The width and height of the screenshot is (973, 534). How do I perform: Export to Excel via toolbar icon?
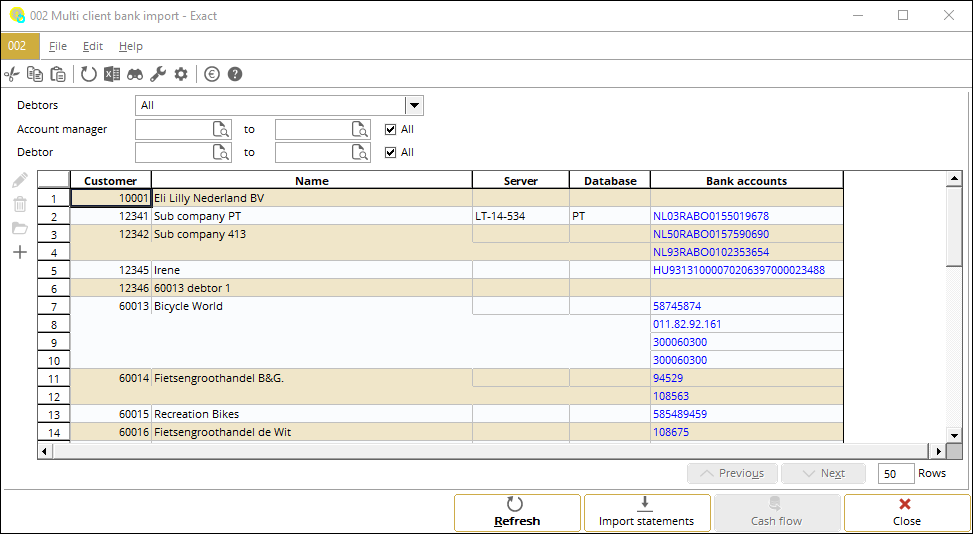coord(112,74)
